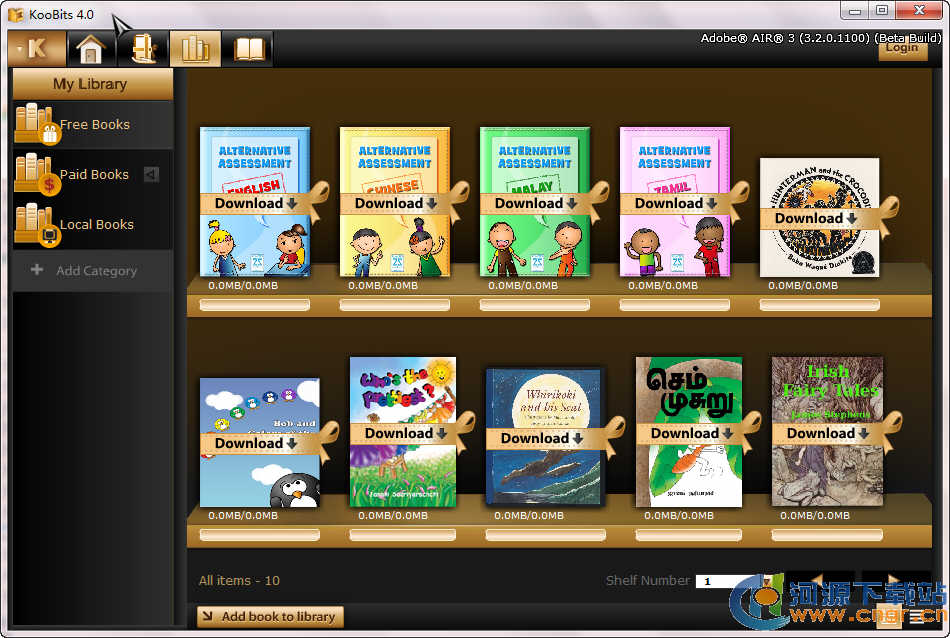Select the Free Books category
Image resolution: width=950 pixels, height=638 pixels.
click(93, 125)
